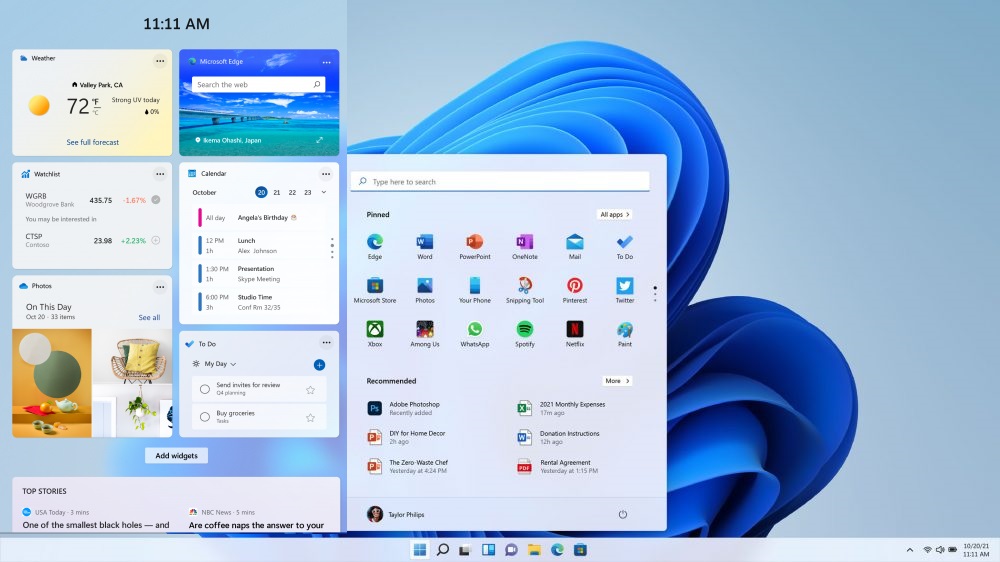The image size is (1000, 562).
Task: Toggle WGRB watchlist checkmark
Action: pos(156,200)
